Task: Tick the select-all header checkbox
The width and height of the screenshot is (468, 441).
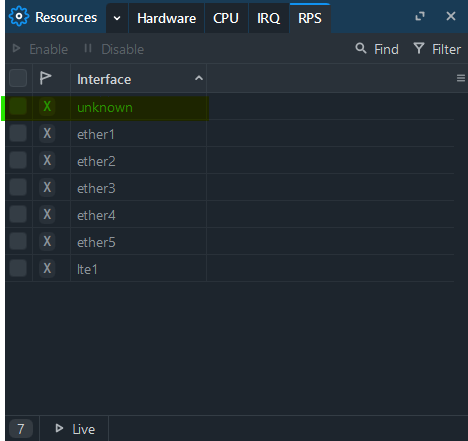Action: tap(18, 78)
